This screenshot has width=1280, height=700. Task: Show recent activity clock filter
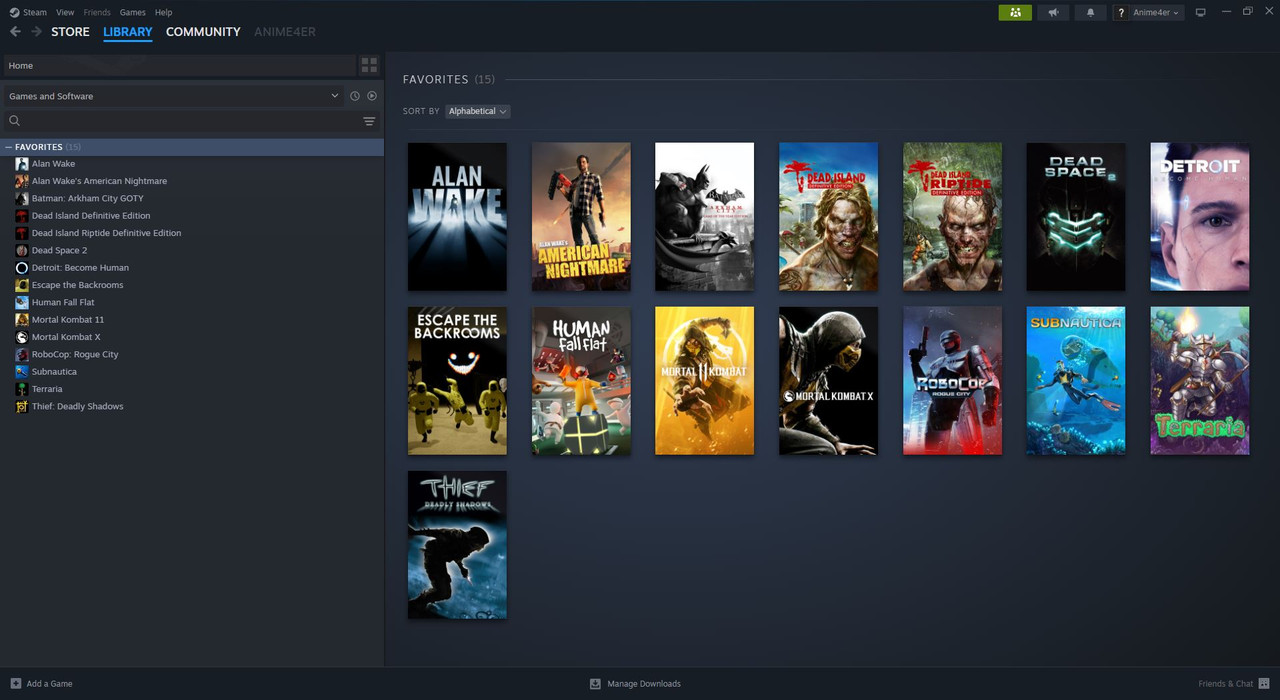point(354,96)
